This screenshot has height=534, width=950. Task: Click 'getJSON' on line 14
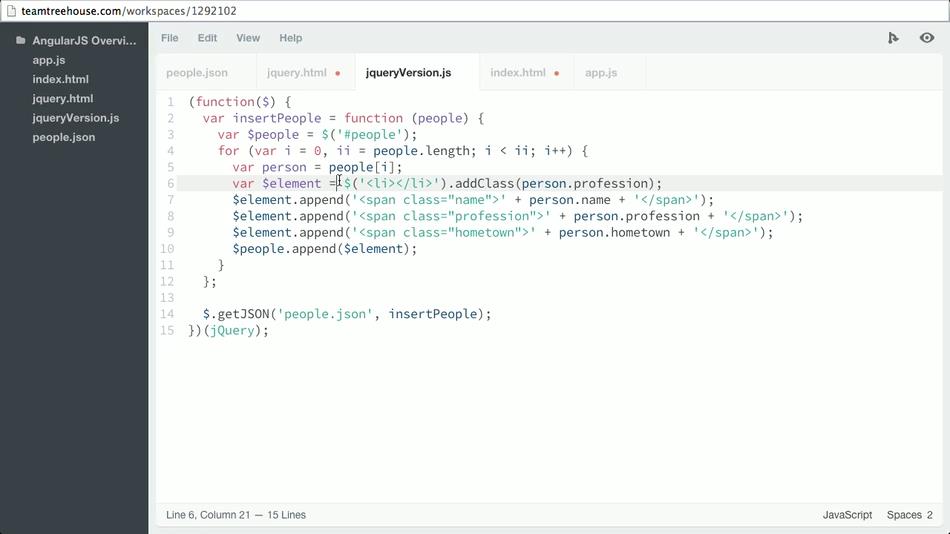pyautogui.click(x=244, y=314)
